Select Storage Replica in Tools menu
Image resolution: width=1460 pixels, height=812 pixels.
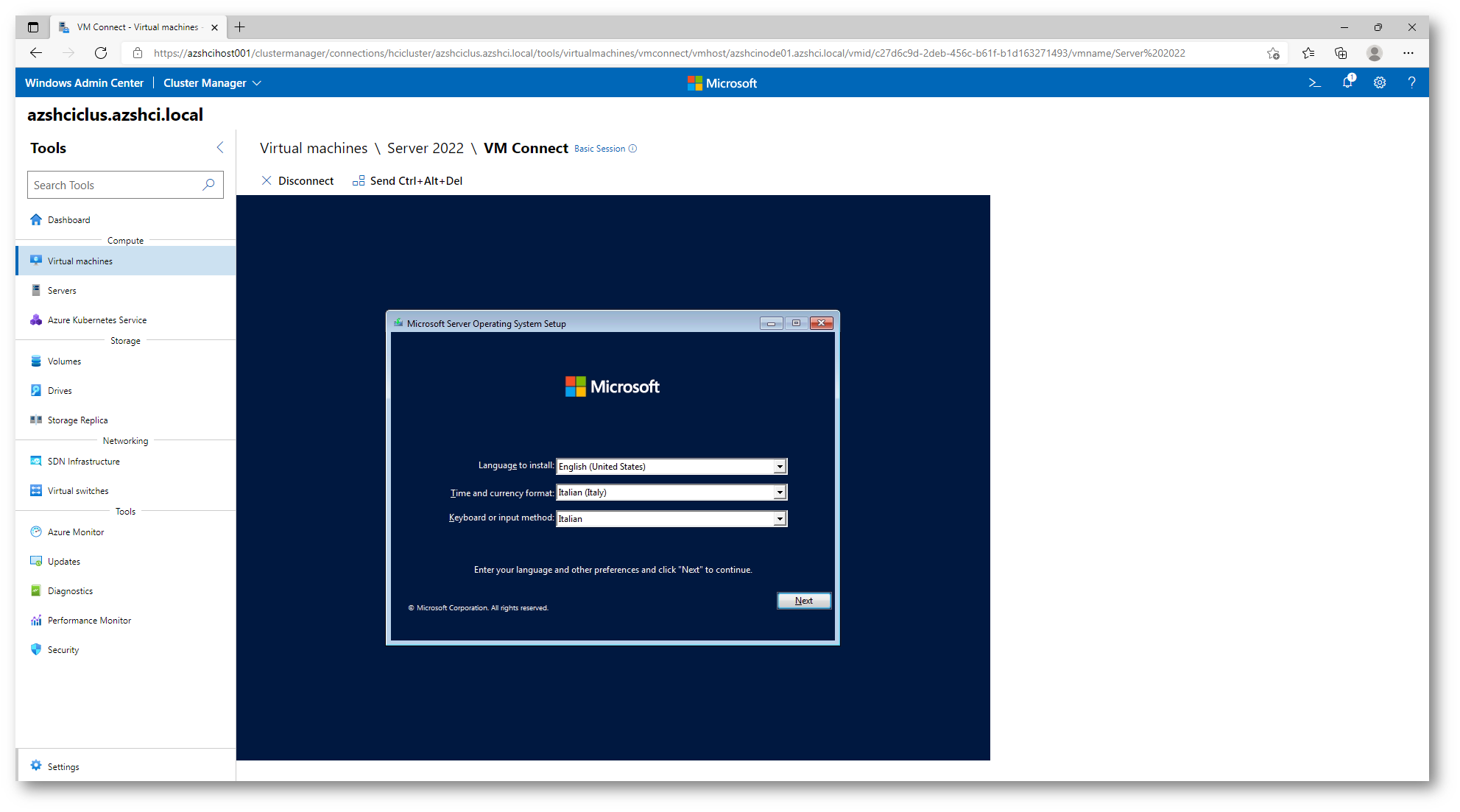77,420
